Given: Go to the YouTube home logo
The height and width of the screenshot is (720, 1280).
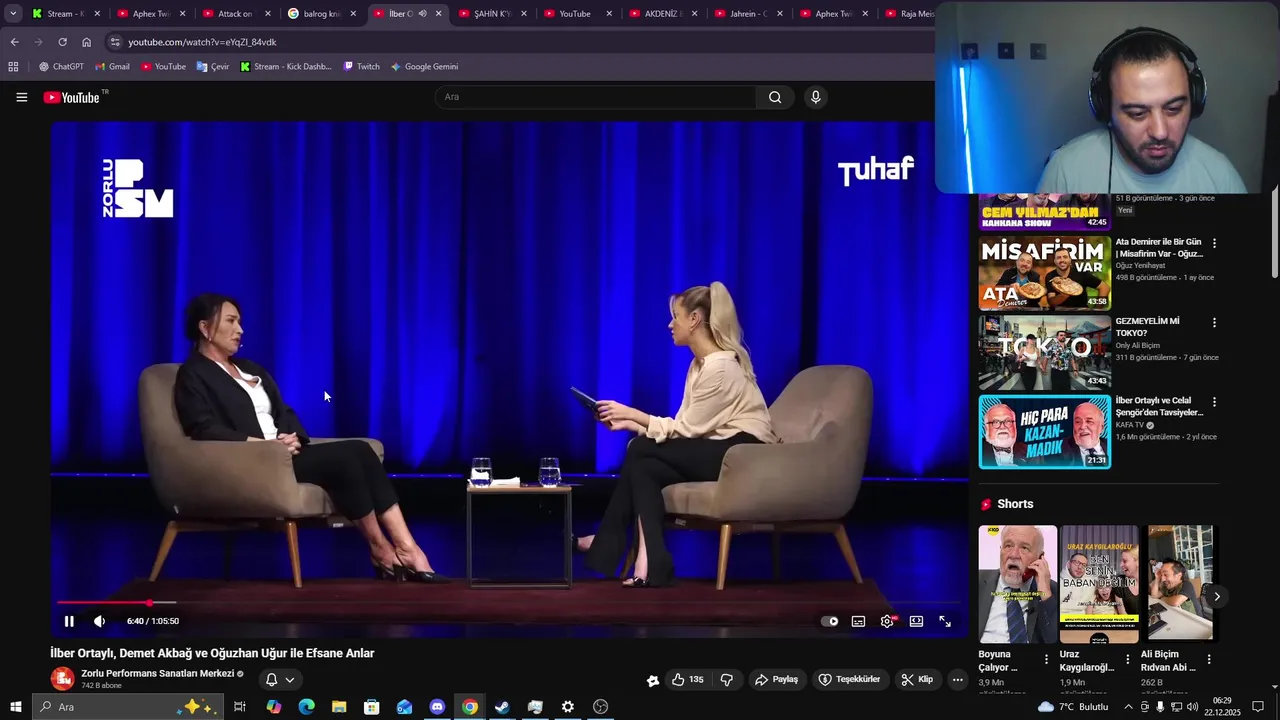Looking at the screenshot, I should click(x=73, y=97).
